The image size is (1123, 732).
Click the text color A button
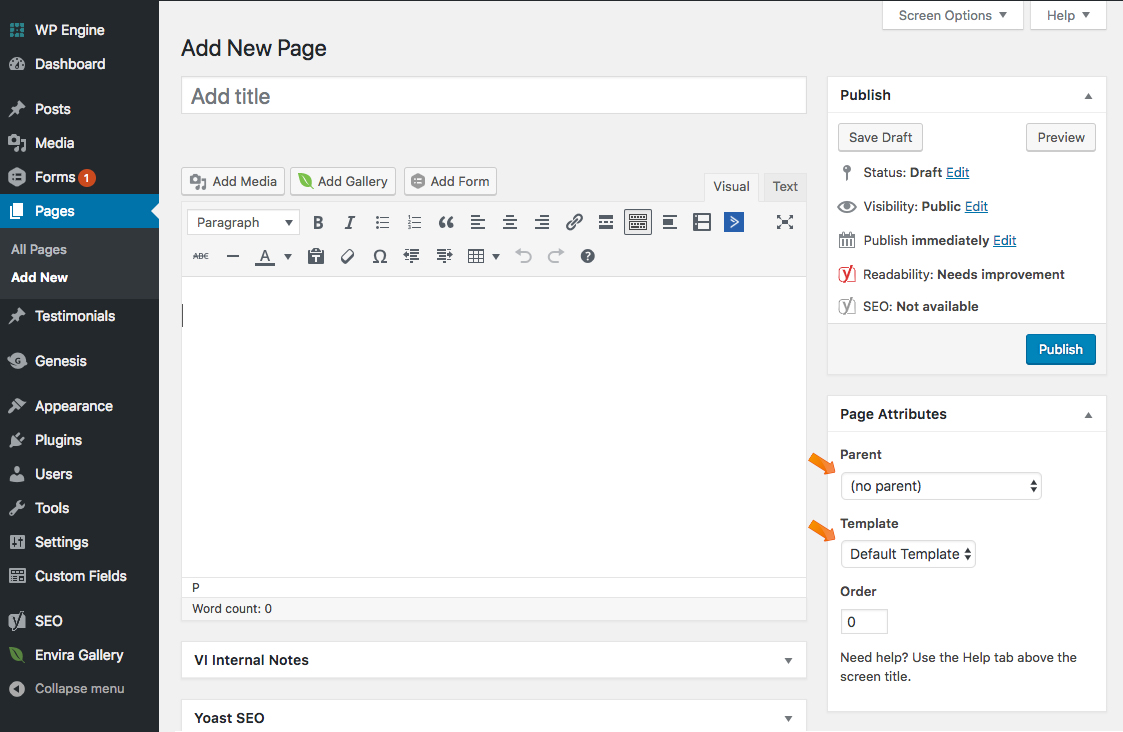point(265,256)
